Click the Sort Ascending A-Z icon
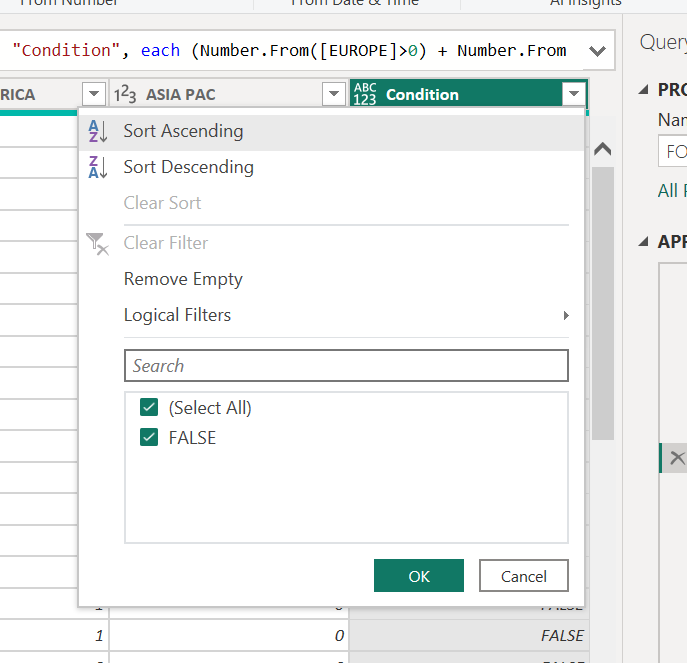This screenshot has height=663, width=687. (x=98, y=131)
